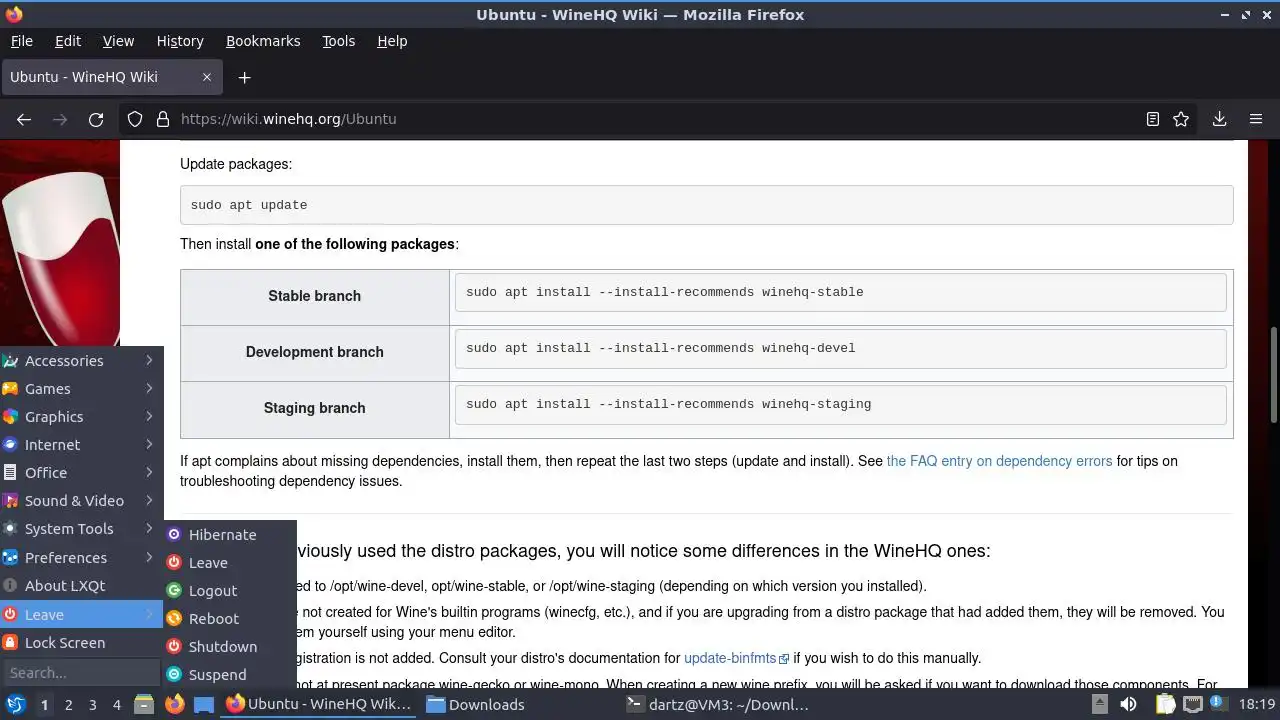The height and width of the screenshot is (720, 1280).
Task: Bookmark this page with the star
Action: tap(1181, 119)
